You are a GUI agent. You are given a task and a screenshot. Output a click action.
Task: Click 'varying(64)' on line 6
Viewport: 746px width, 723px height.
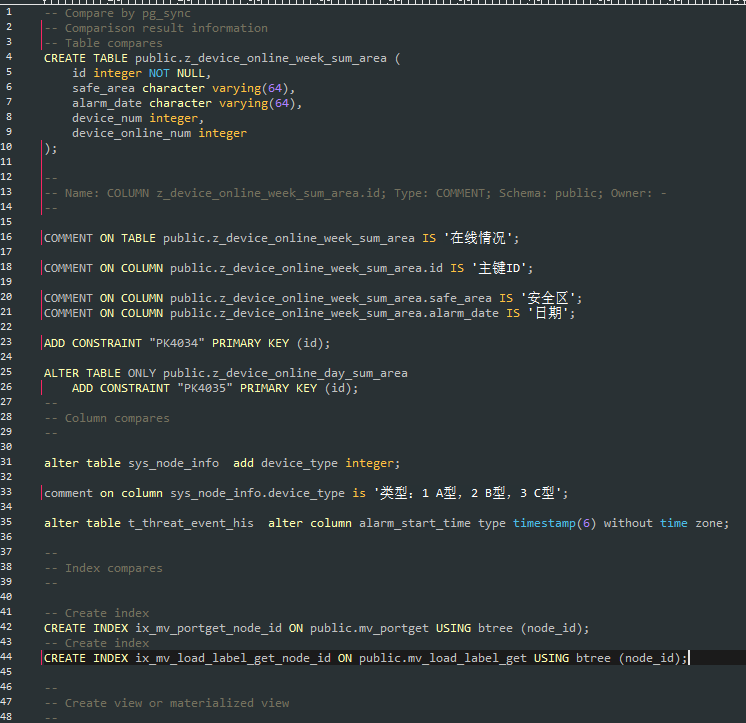250,88
